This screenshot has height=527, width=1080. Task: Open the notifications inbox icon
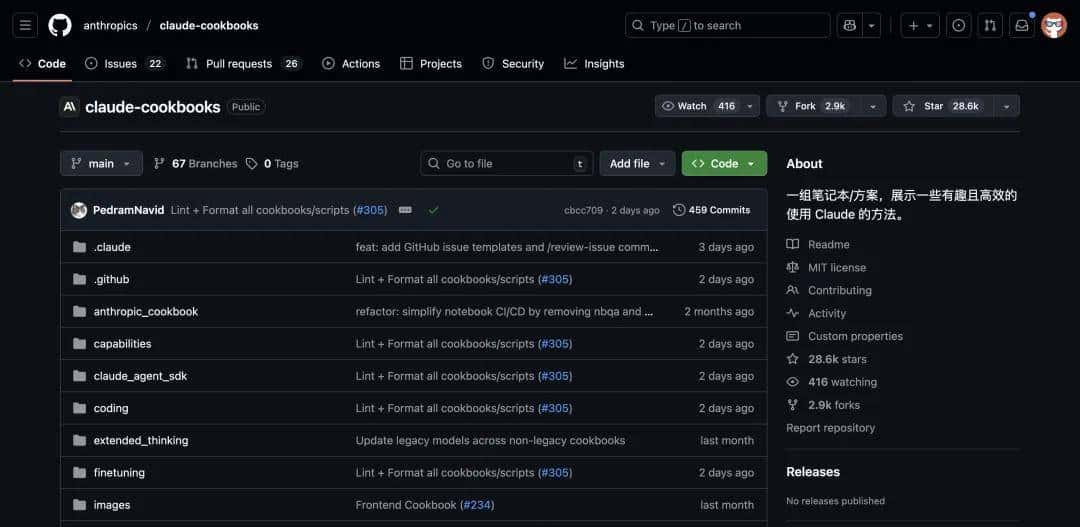pyautogui.click(x=1022, y=25)
